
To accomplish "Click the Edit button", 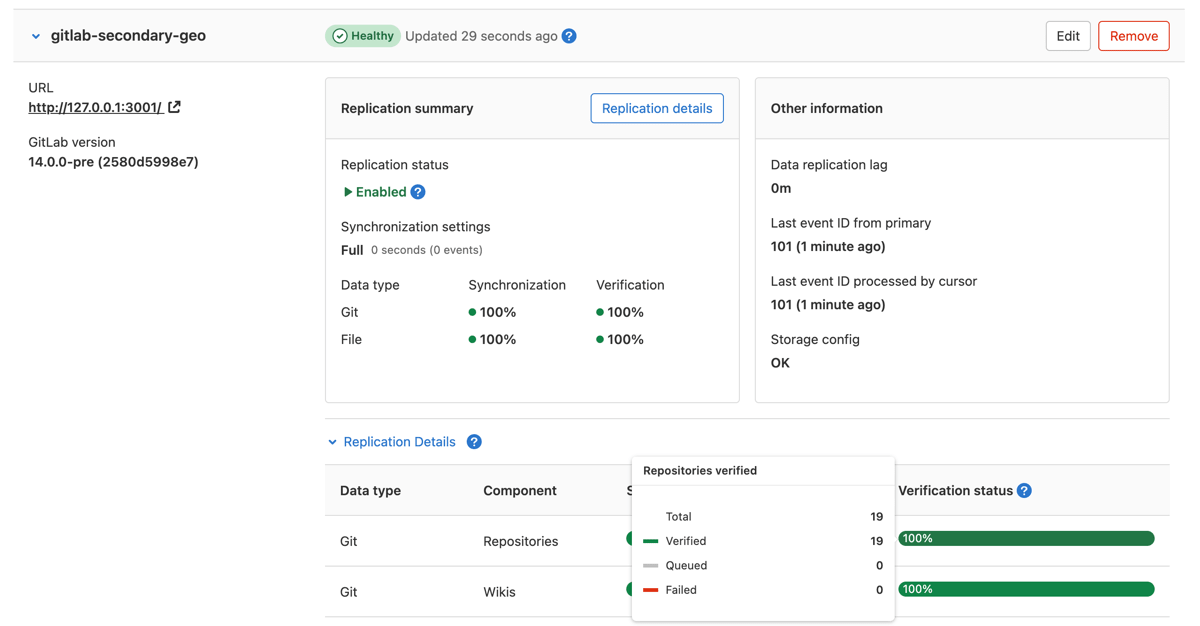I will point(1067,35).
